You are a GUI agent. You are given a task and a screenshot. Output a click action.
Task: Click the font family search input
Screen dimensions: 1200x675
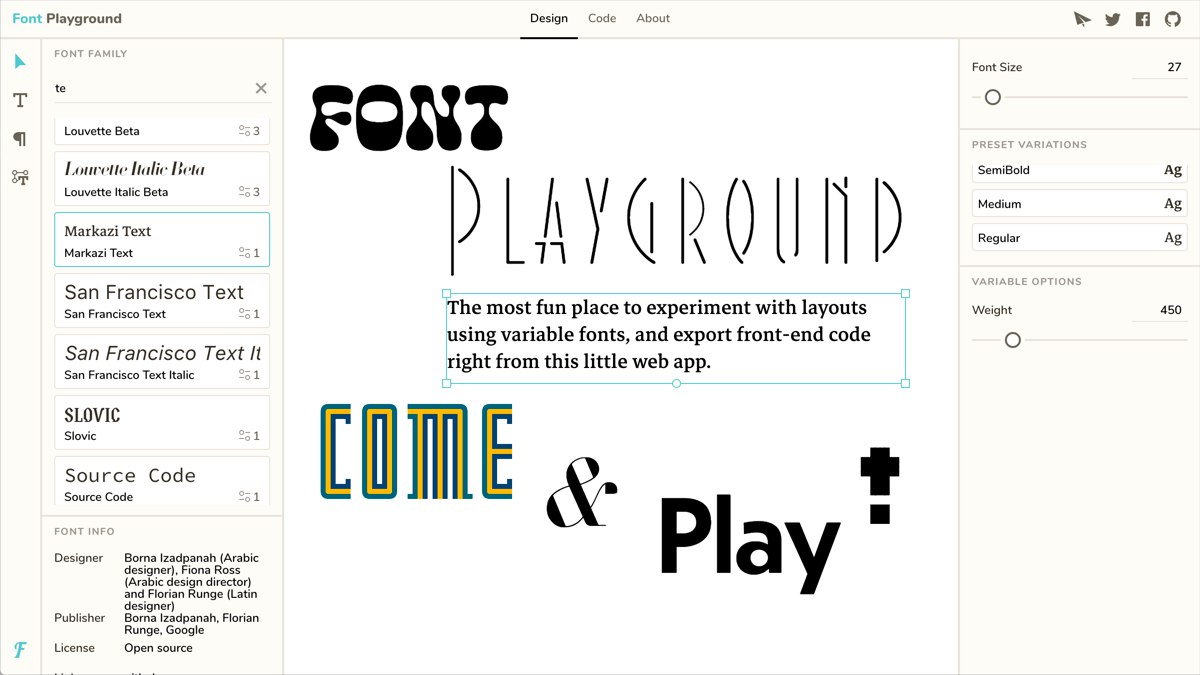[x=150, y=88]
